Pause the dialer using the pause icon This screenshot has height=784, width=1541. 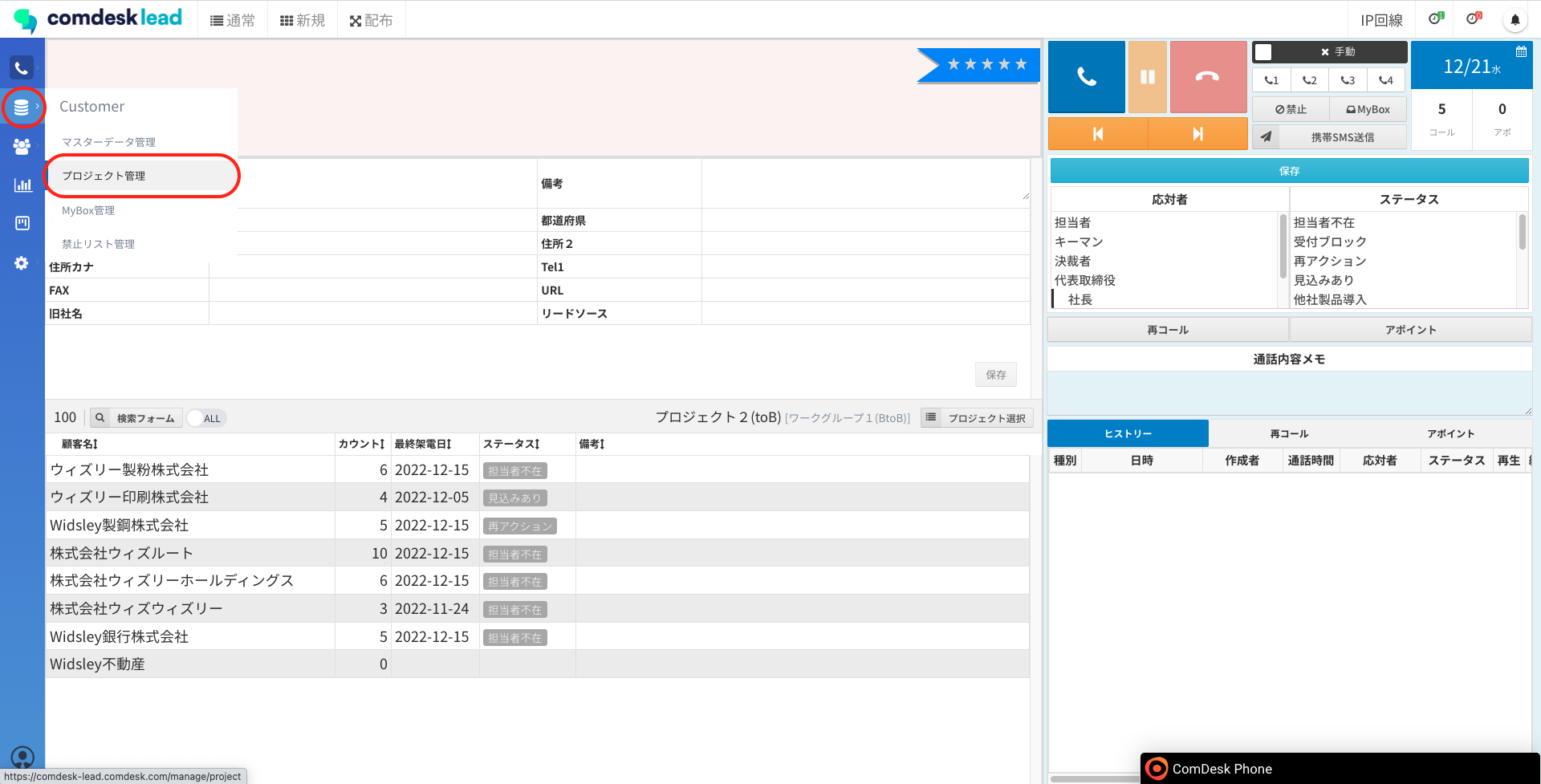pyautogui.click(x=1147, y=76)
